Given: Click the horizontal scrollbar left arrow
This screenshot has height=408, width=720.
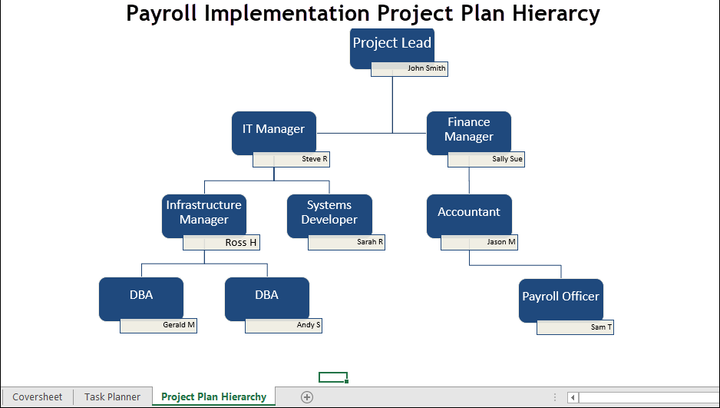Looking at the screenshot, I should [x=573, y=397].
